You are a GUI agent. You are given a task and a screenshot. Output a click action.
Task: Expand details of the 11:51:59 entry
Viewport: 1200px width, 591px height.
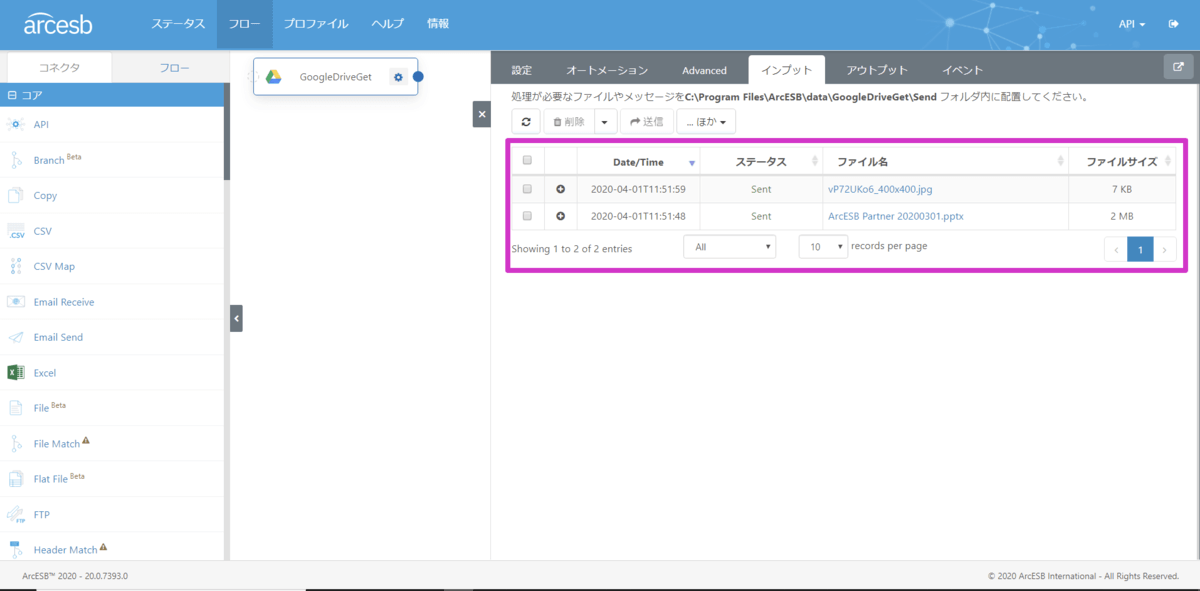point(560,189)
